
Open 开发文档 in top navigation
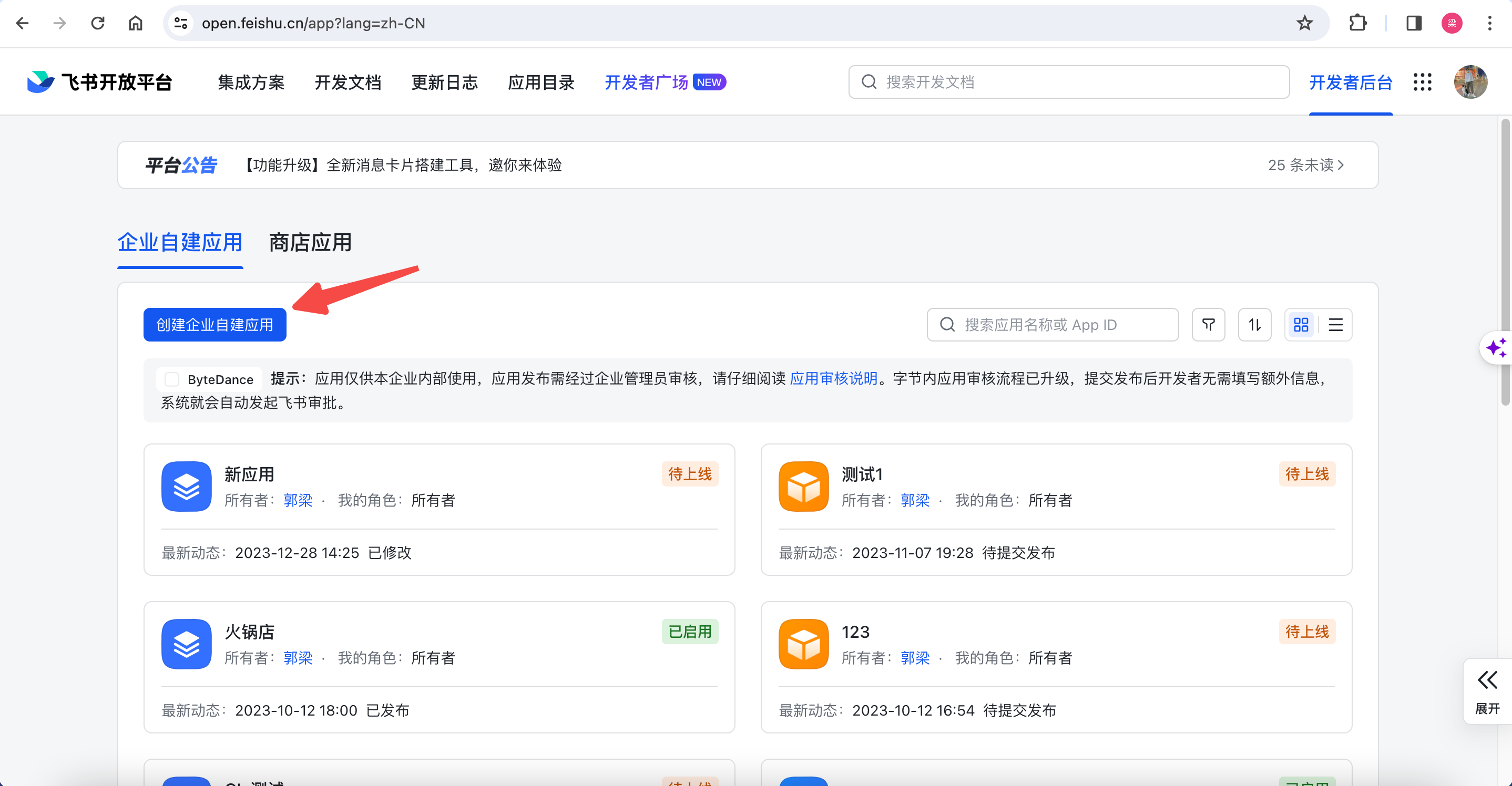348,82
